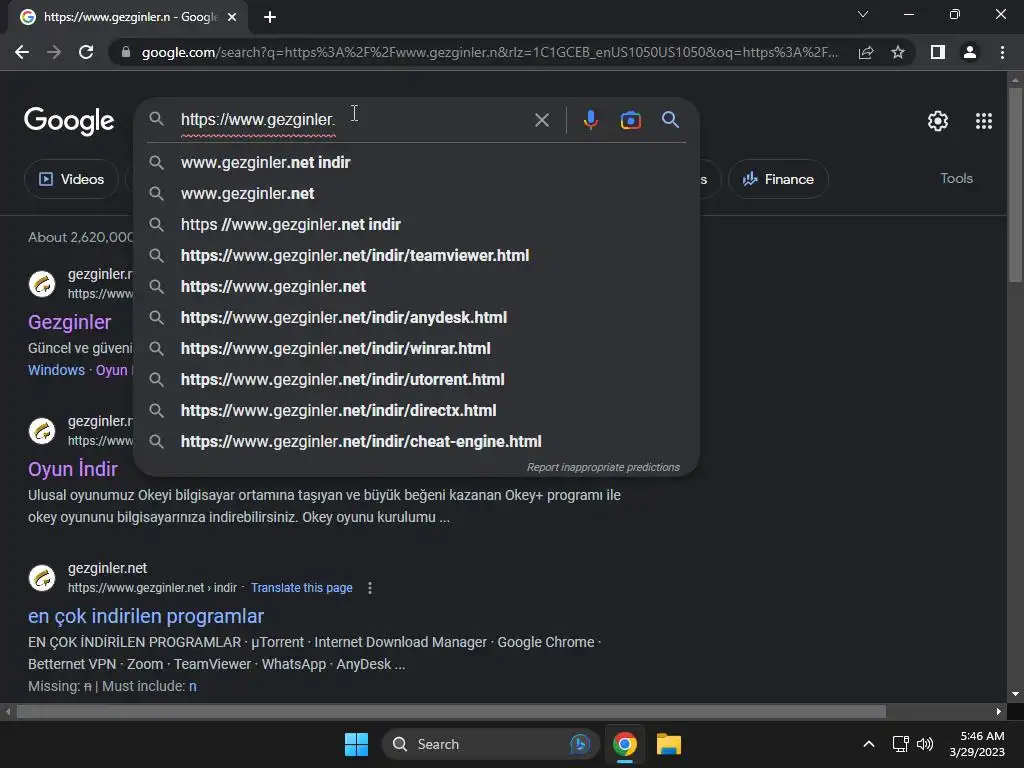The image size is (1024, 768).
Task: Choose the teamviewer.html suggestion
Action: (x=416, y=255)
